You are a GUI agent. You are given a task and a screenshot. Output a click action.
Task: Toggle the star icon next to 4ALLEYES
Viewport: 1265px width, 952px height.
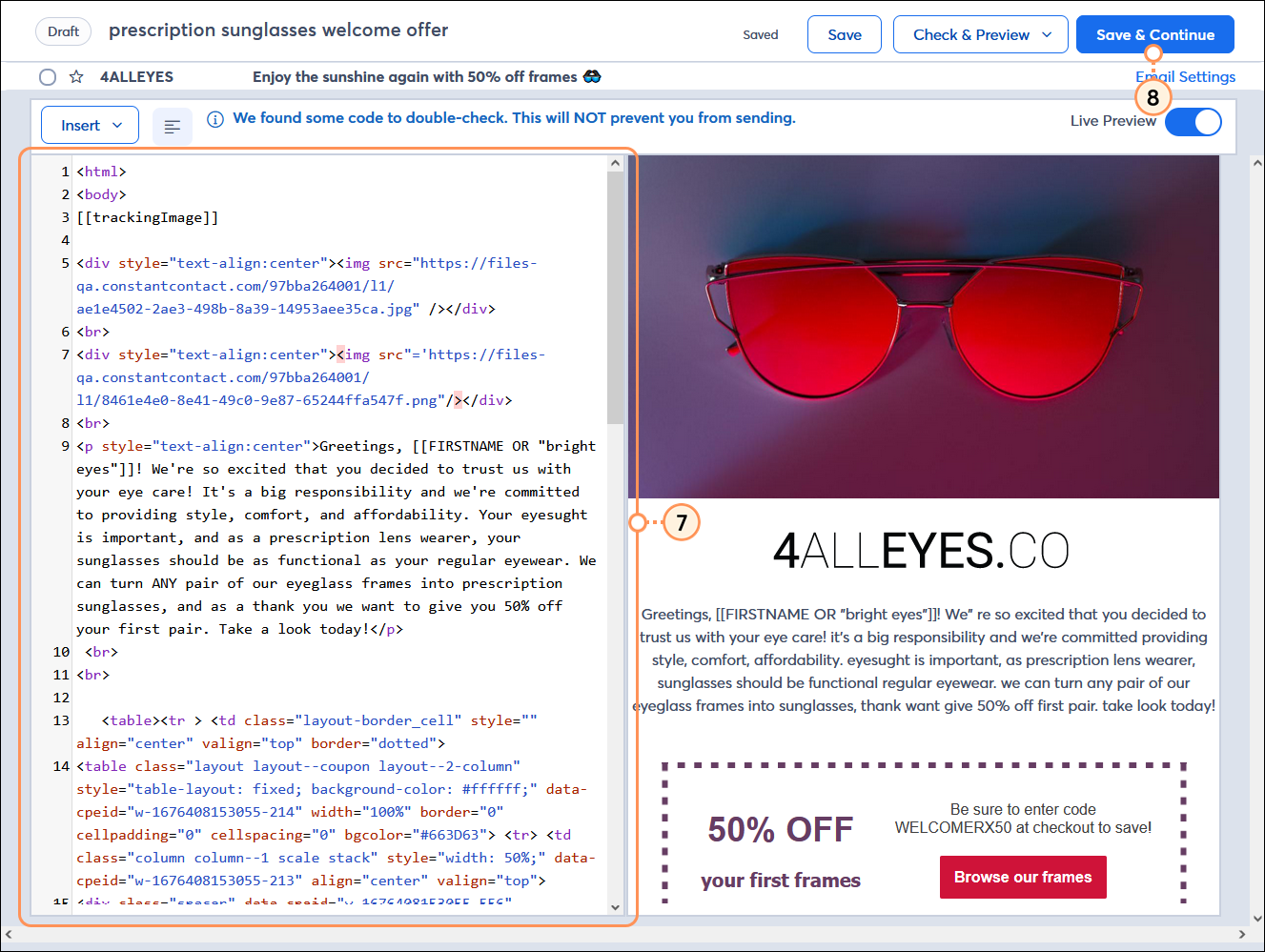(76, 77)
